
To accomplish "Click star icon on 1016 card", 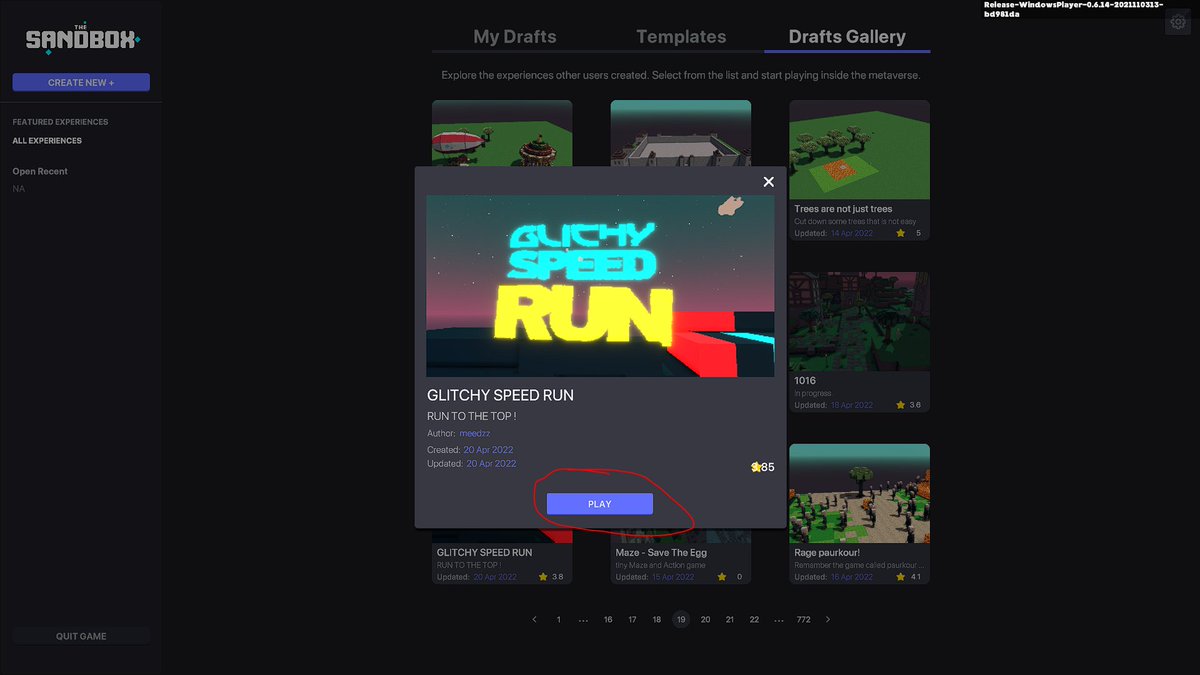I will coord(901,405).
